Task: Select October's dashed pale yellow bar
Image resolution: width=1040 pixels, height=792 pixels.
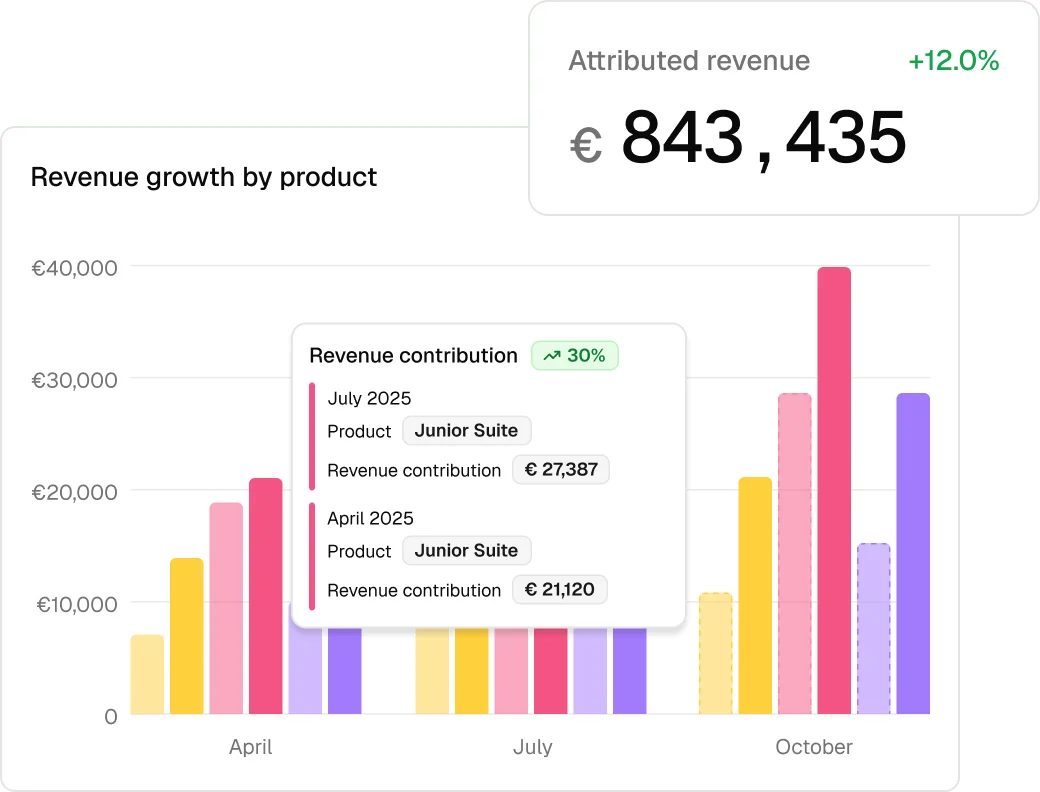Action: (716, 653)
